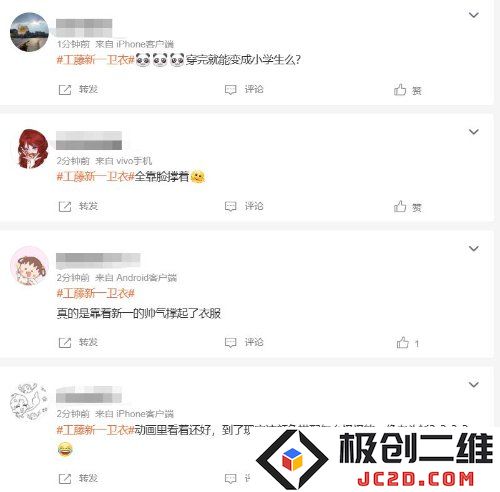Like the Android client post with 1 like
Image resolution: width=500 pixels, height=492 pixels.
pyautogui.click(x=402, y=342)
